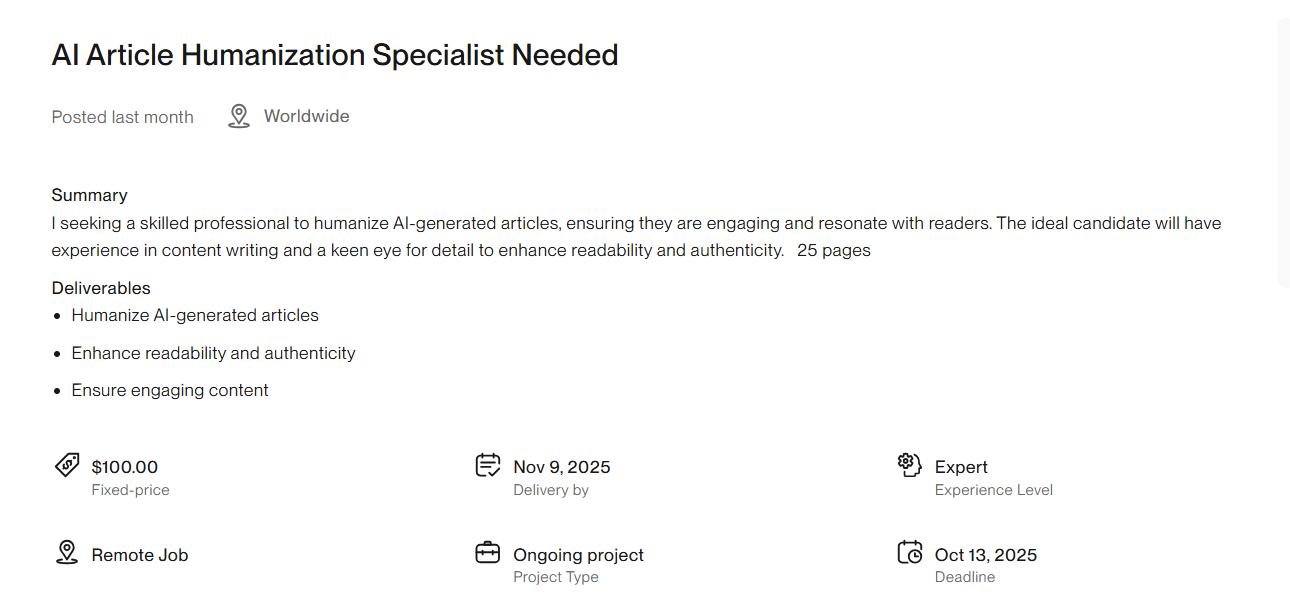
Task: Click the $100.00 fixed-price amount
Action: coord(125,467)
